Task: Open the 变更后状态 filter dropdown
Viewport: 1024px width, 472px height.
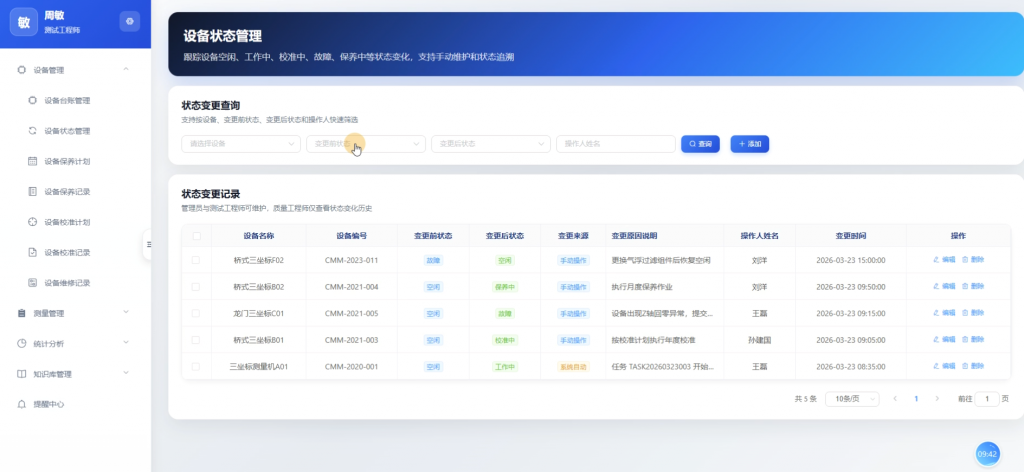Action: [491, 144]
